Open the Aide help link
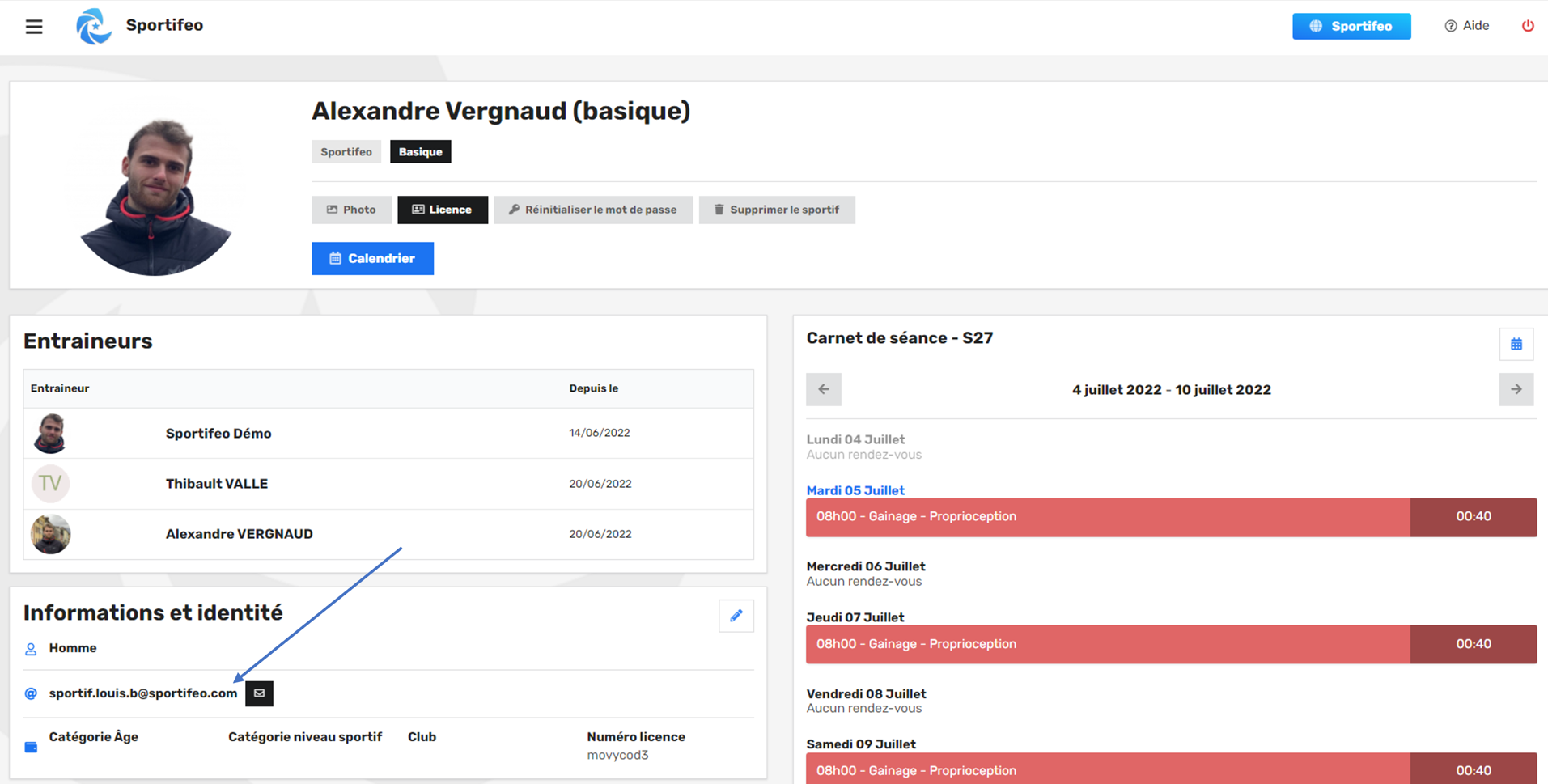 [x=1466, y=26]
